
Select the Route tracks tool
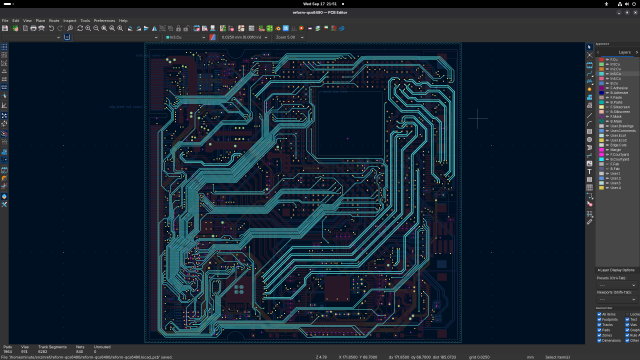click(589, 73)
